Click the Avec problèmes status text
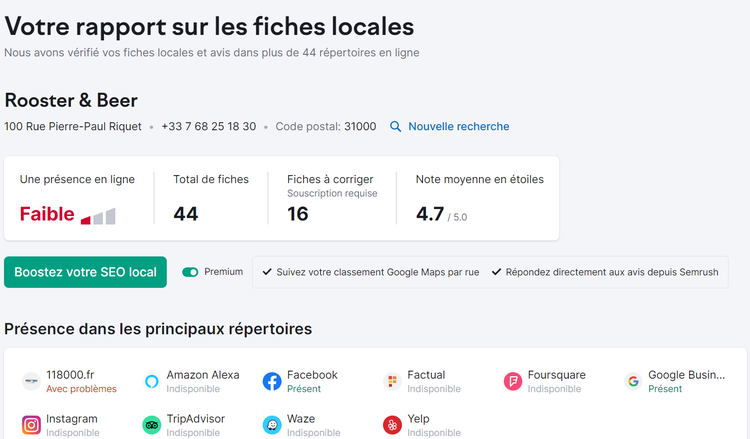 (x=81, y=389)
